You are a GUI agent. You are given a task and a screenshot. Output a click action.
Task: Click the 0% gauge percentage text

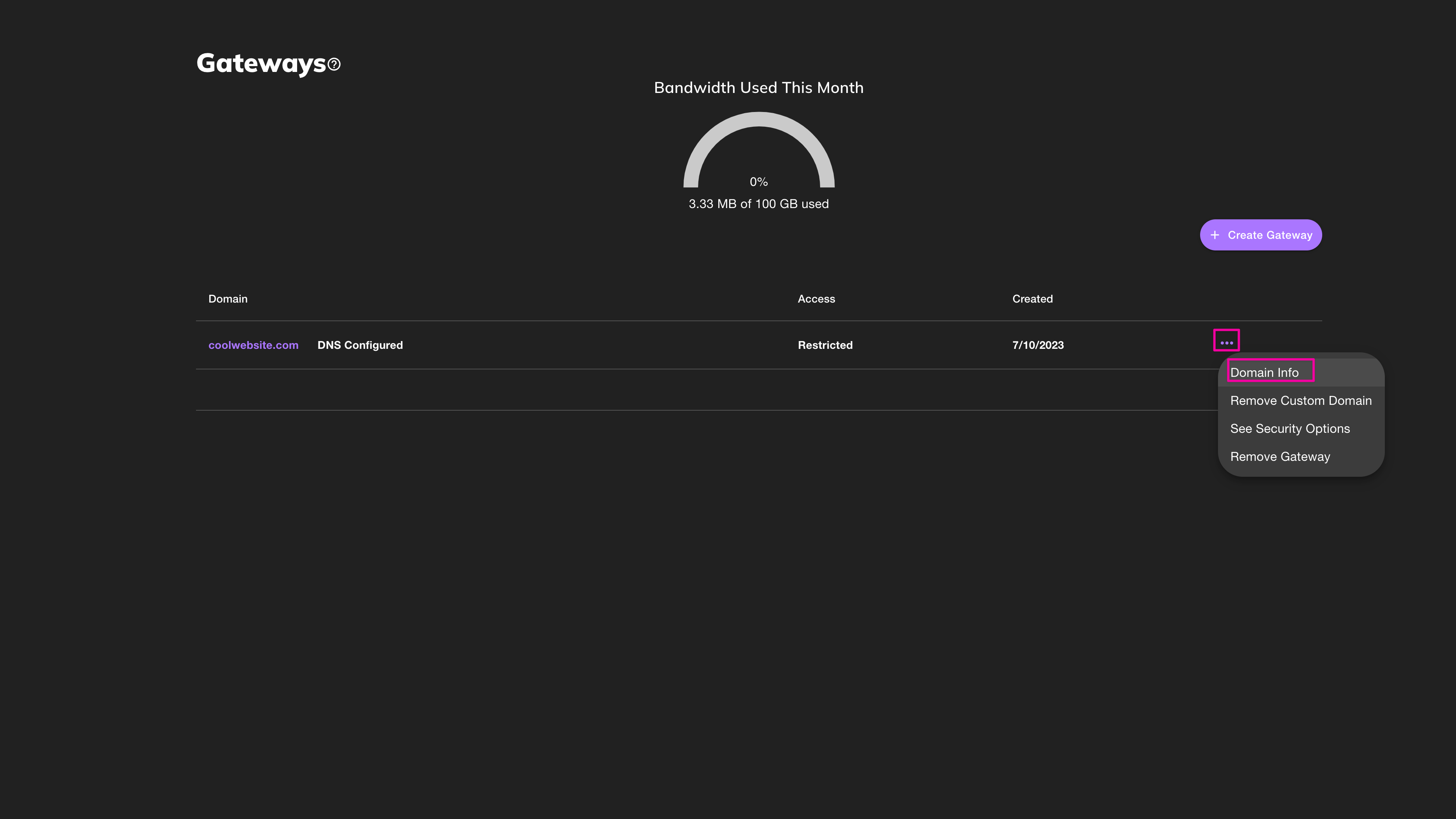[x=758, y=182]
